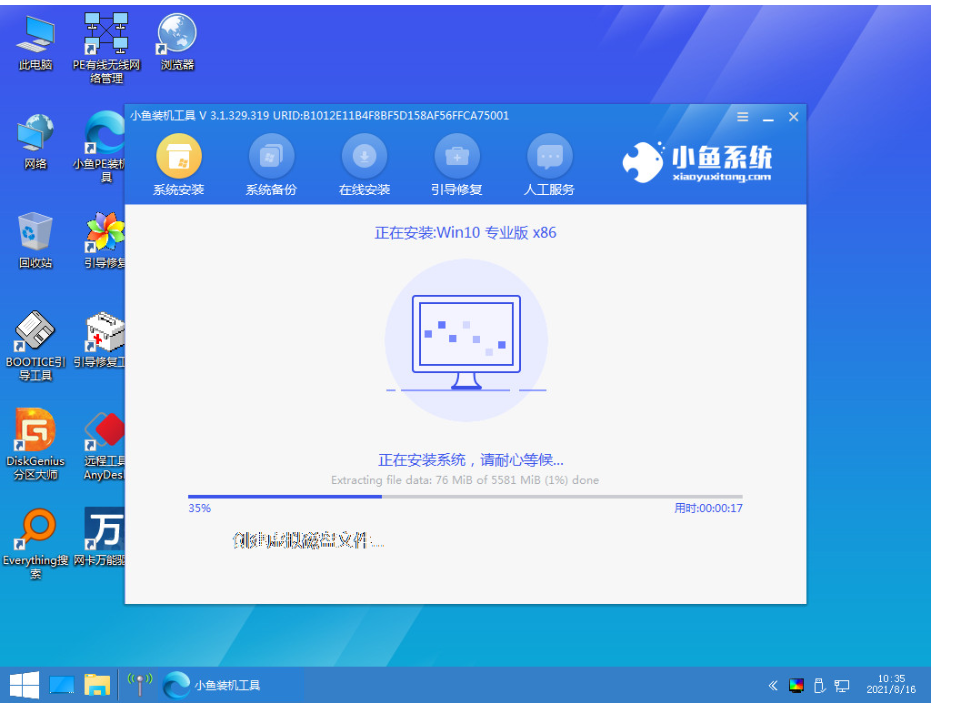
Task: Open the 引导修复 toolbox icon
Action: click(x=456, y=156)
